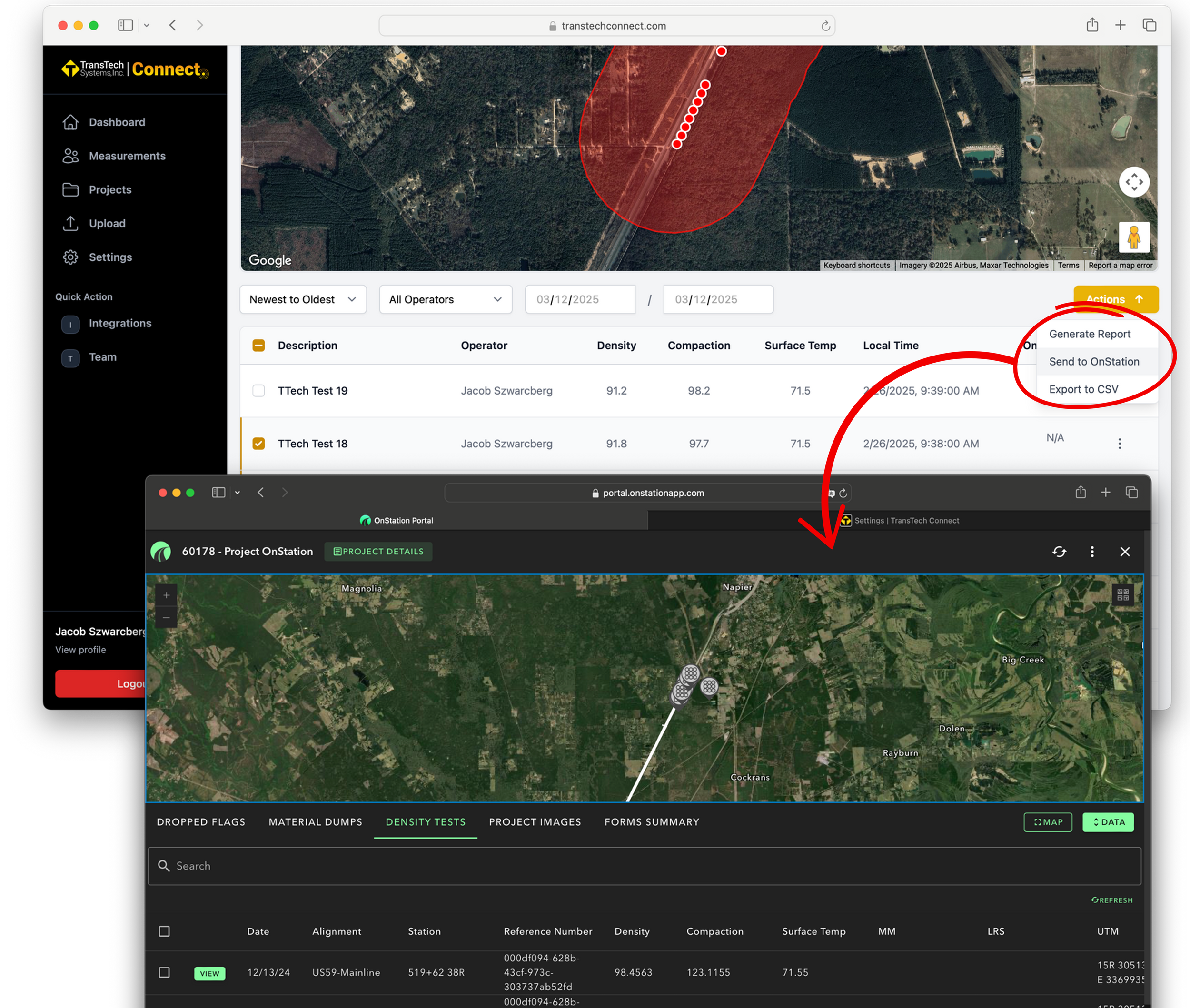Open new tab in TransTech browser window
The height and width of the screenshot is (1008, 1190).
point(1121,25)
